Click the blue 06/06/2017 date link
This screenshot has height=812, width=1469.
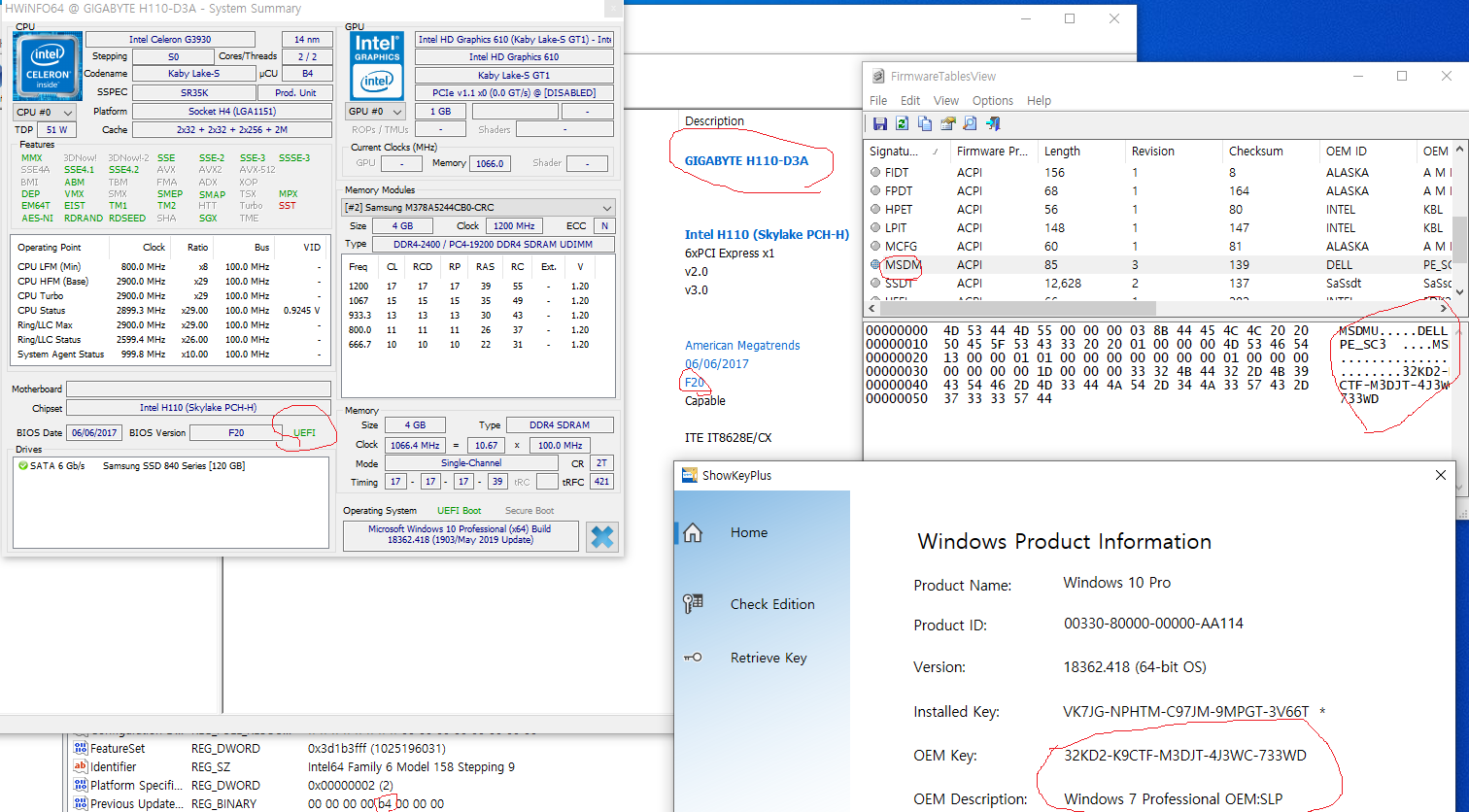(x=717, y=364)
